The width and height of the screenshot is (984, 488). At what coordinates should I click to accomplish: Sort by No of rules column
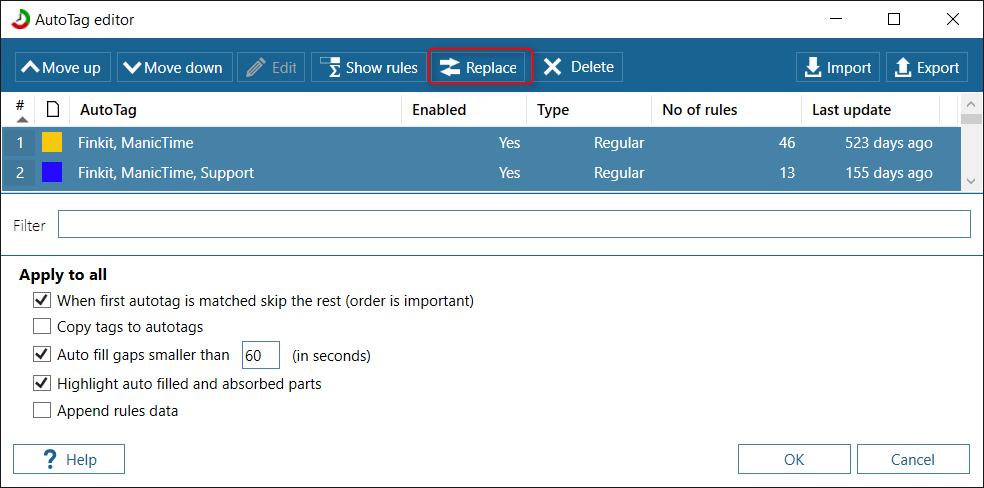(x=726, y=110)
